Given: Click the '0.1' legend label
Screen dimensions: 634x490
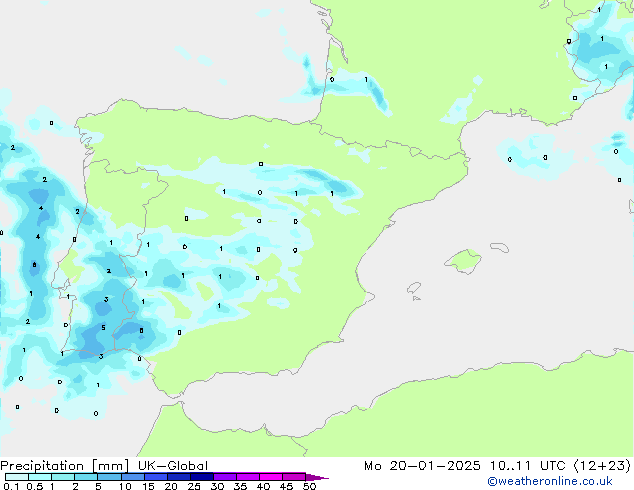Looking at the screenshot, I should [11, 486].
